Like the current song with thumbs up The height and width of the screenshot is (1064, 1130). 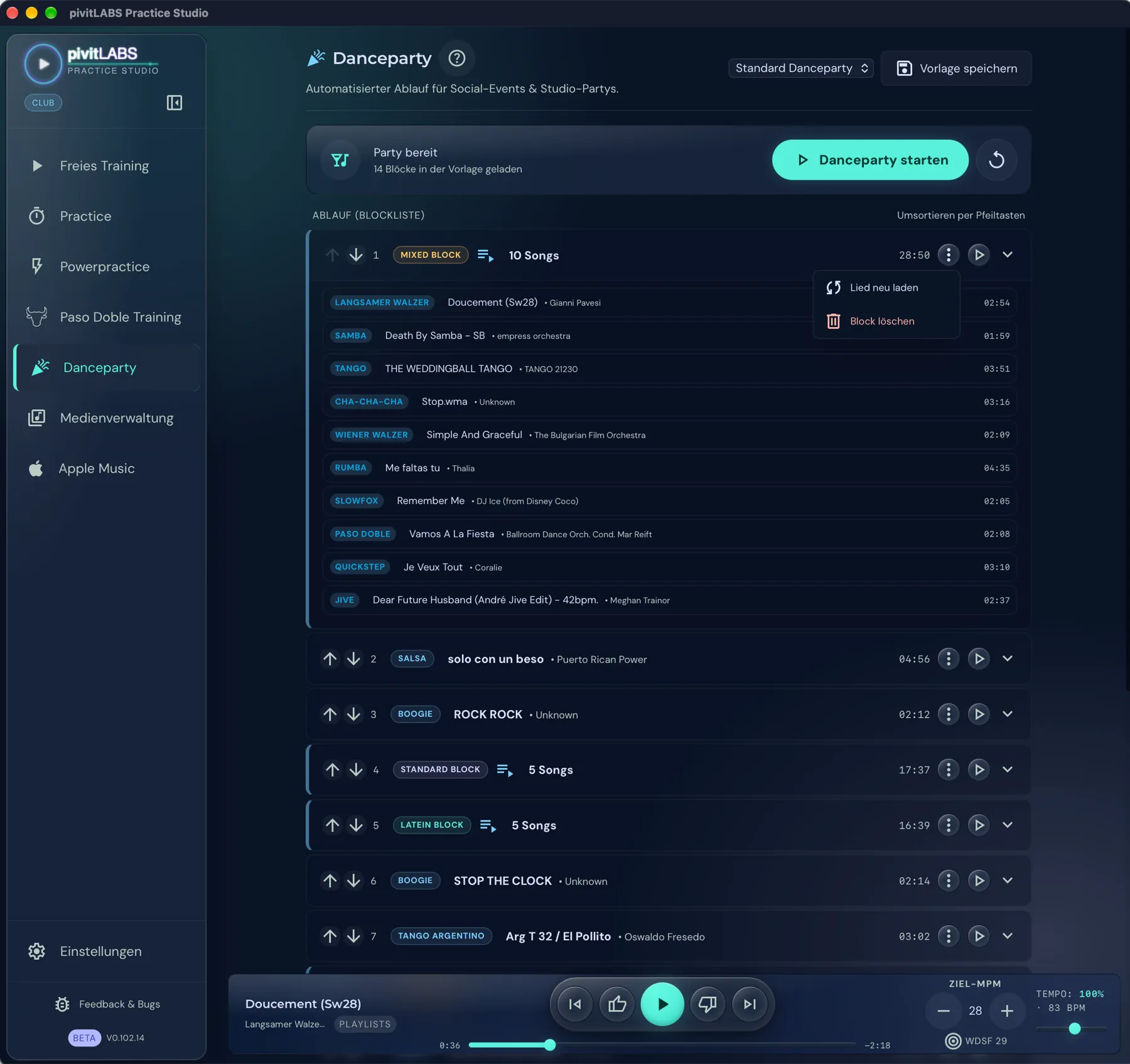pos(617,1004)
